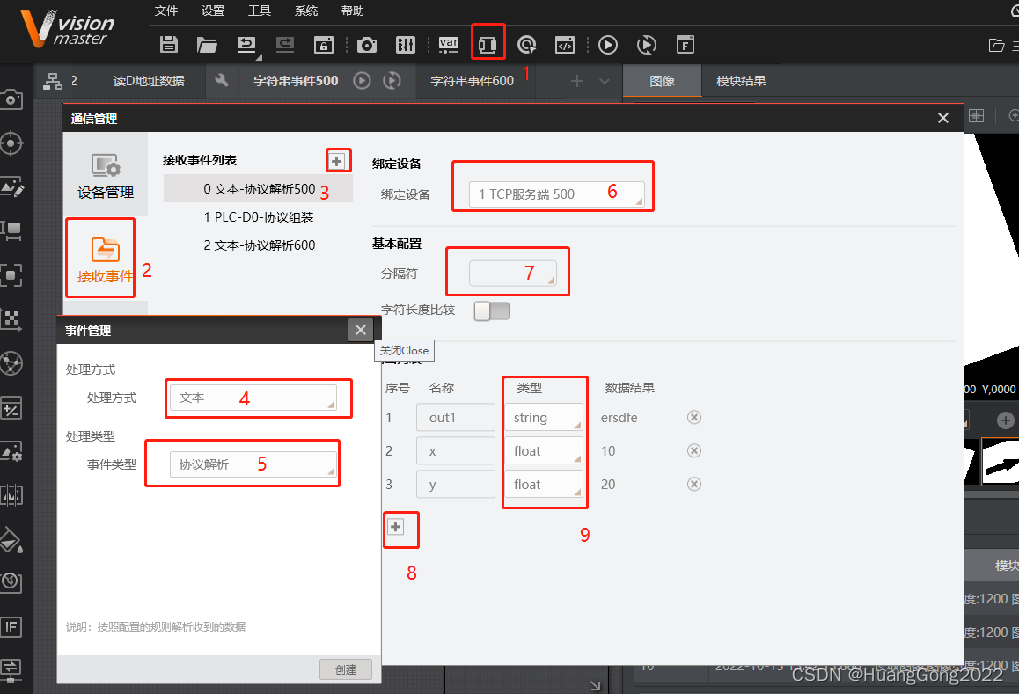The width and height of the screenshot is (1019, 695).
Task: Add a new receive event
Action: click(x=337, y=161)
